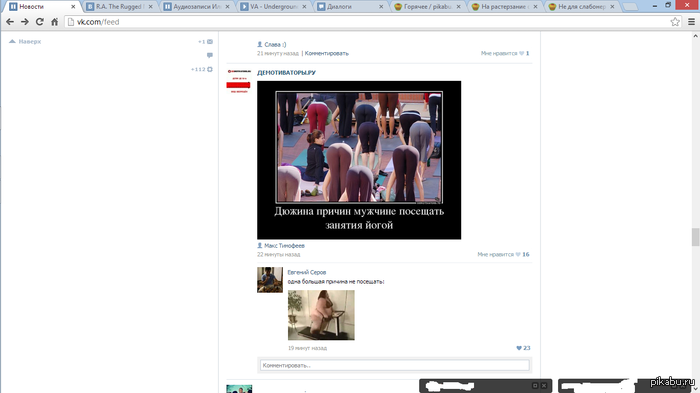Open 19 минут назад comment timestamp
700x393 pixels.
(x=308, y=348)
